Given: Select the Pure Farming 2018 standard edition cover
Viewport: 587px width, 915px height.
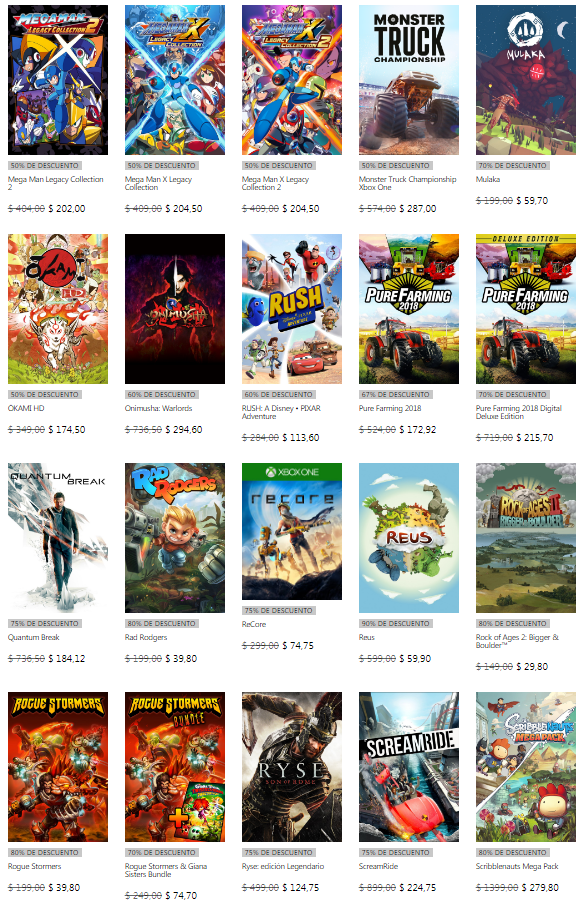Looking at the screenshot, I should (408, 309).
